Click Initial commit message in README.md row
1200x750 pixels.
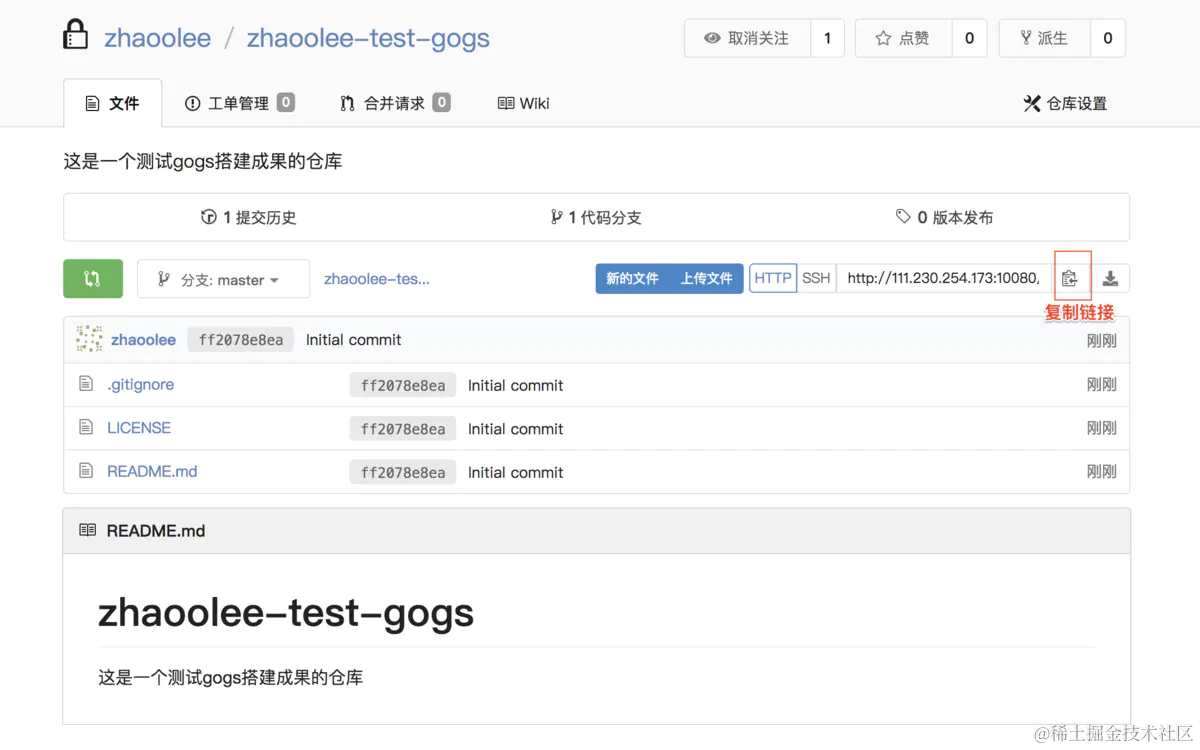pyautogui.click(x=516, y=472)
